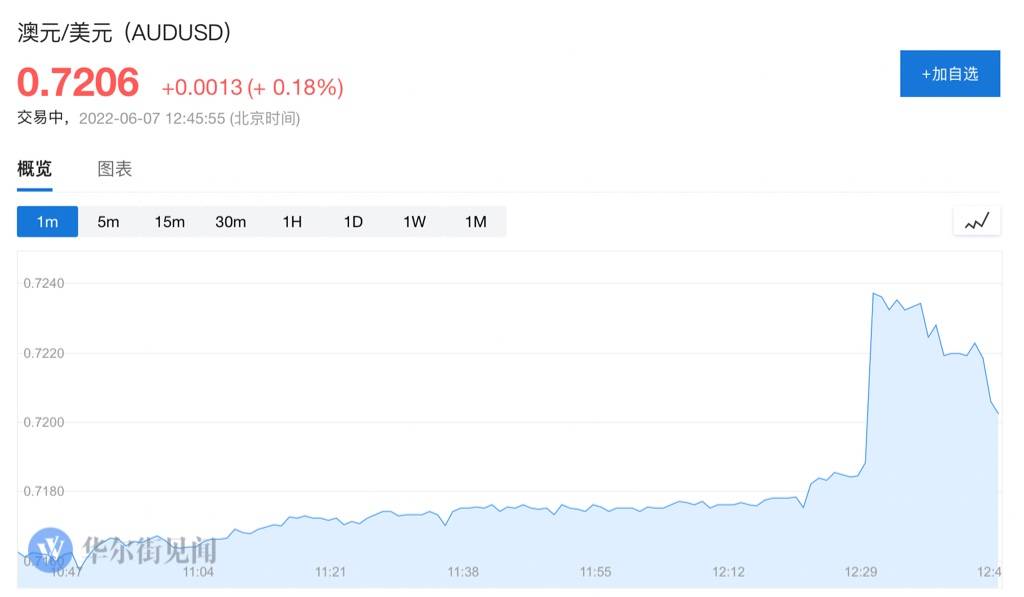Open the 概览 tab

[x=35, y=169]
